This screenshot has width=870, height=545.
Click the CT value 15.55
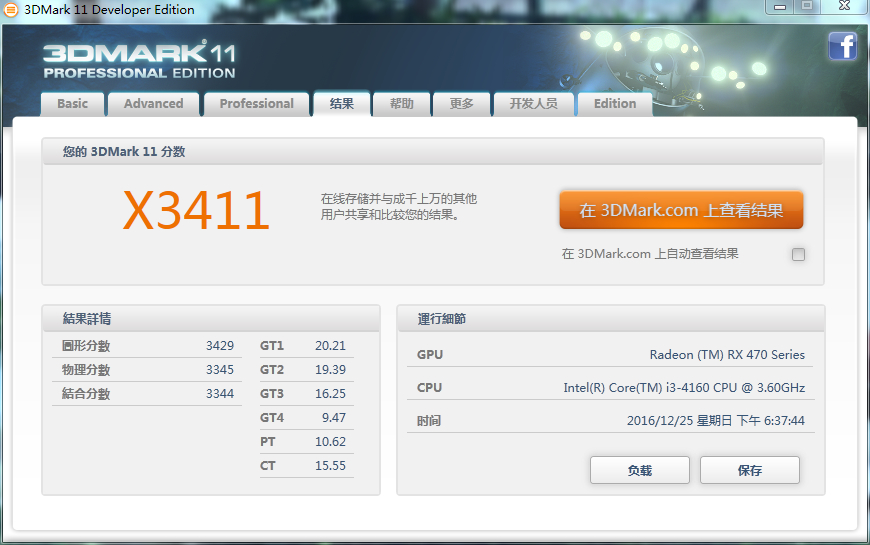pos(330,466)
